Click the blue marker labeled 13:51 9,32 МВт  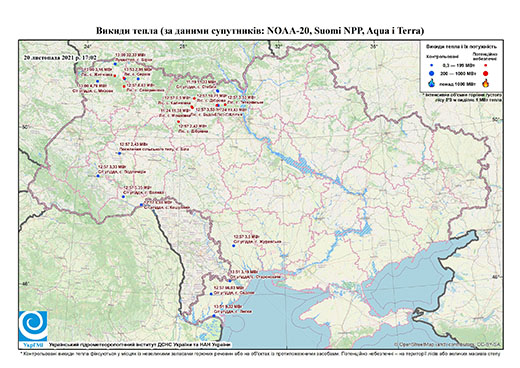[214, 316]
